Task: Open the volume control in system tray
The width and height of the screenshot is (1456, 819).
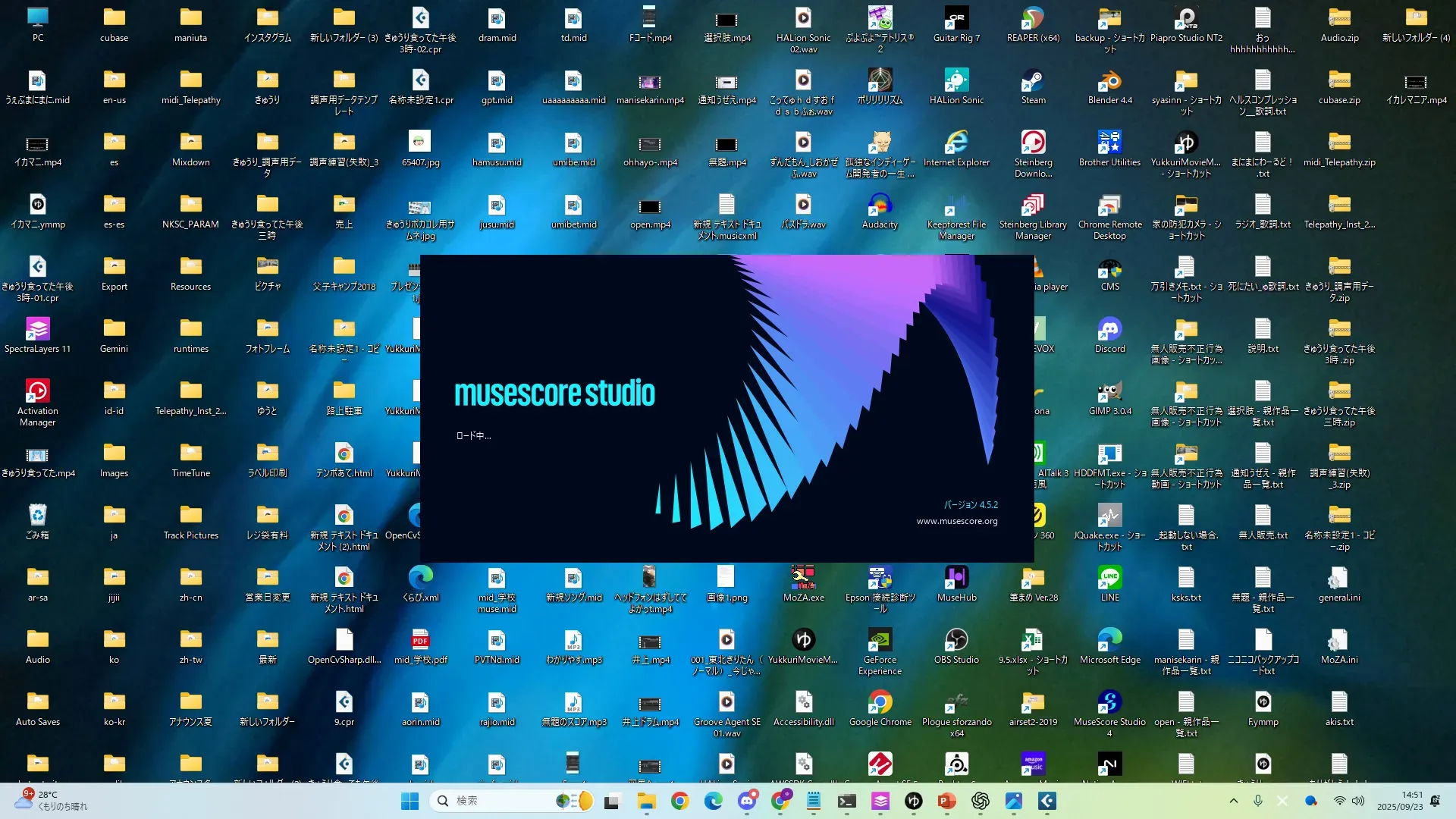Action: click(x=1358, y=801)
